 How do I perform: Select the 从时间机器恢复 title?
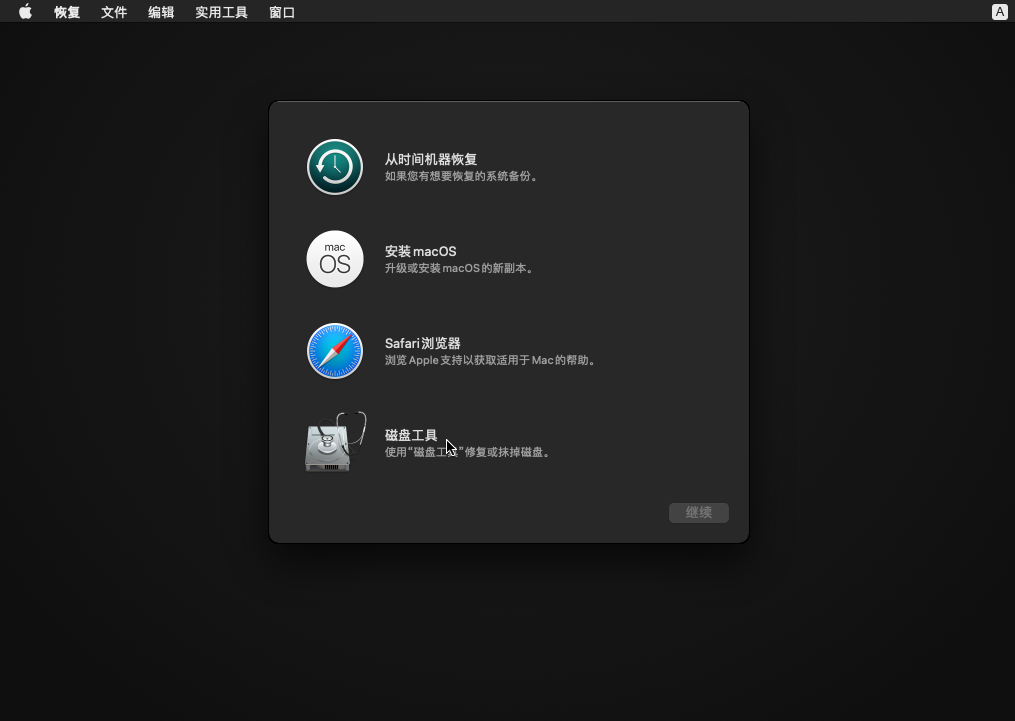click(x=431, y=159)
